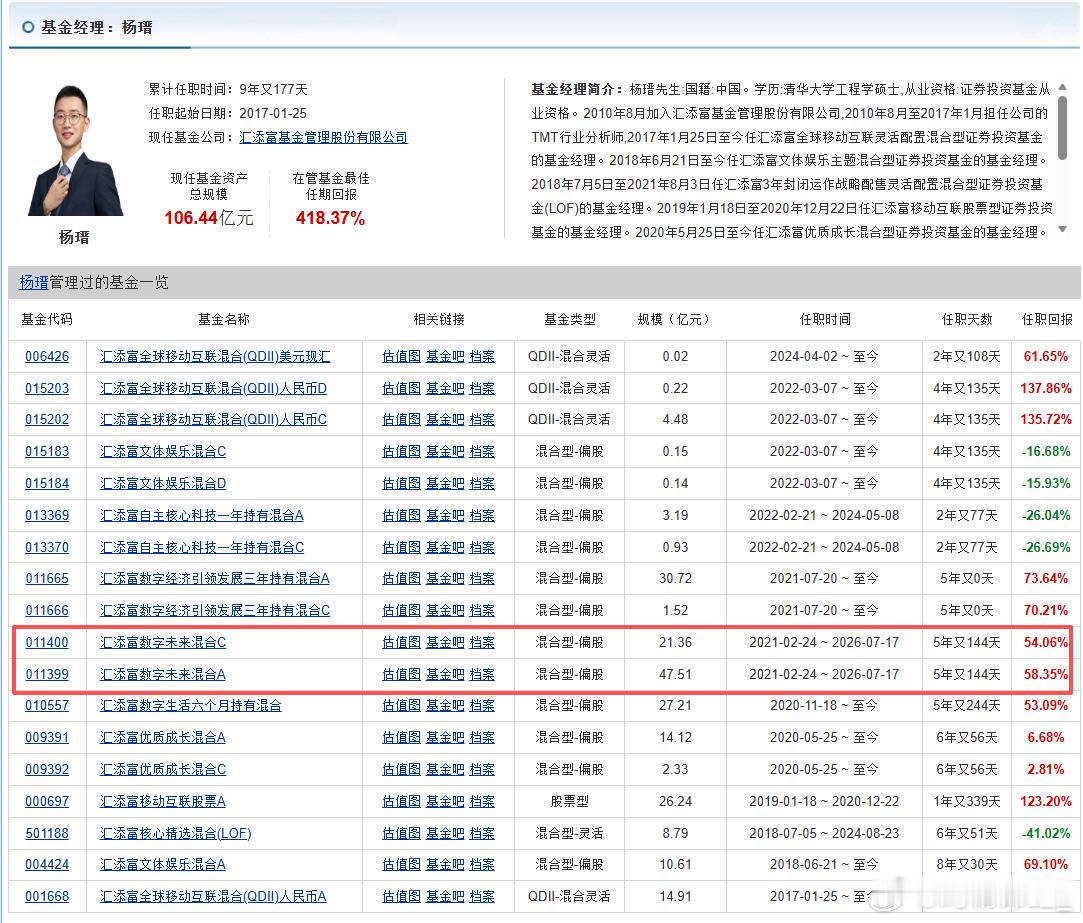This screenshot has width=1083, height=923.
Task: Click the 杨瑨 link in the table heading
Action: pos(34,283)
